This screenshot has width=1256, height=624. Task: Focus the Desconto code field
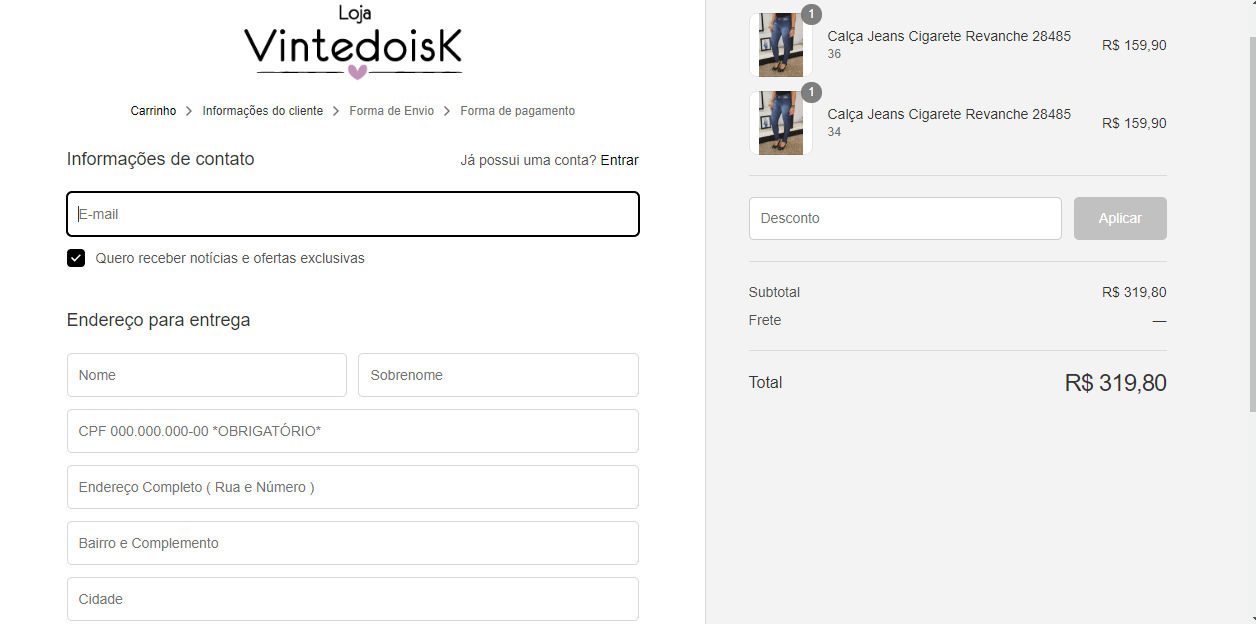pyautogui.click(x=905, y=218)
